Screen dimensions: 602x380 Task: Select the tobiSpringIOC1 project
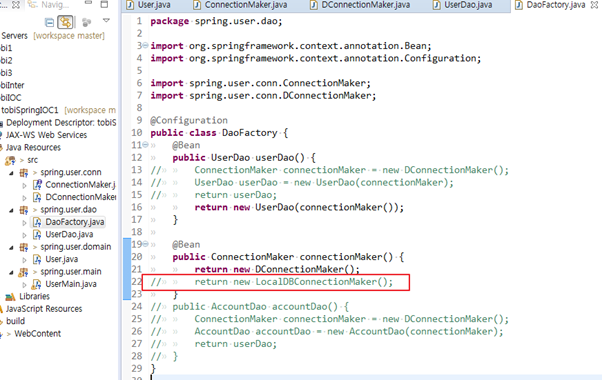(30, 110)
